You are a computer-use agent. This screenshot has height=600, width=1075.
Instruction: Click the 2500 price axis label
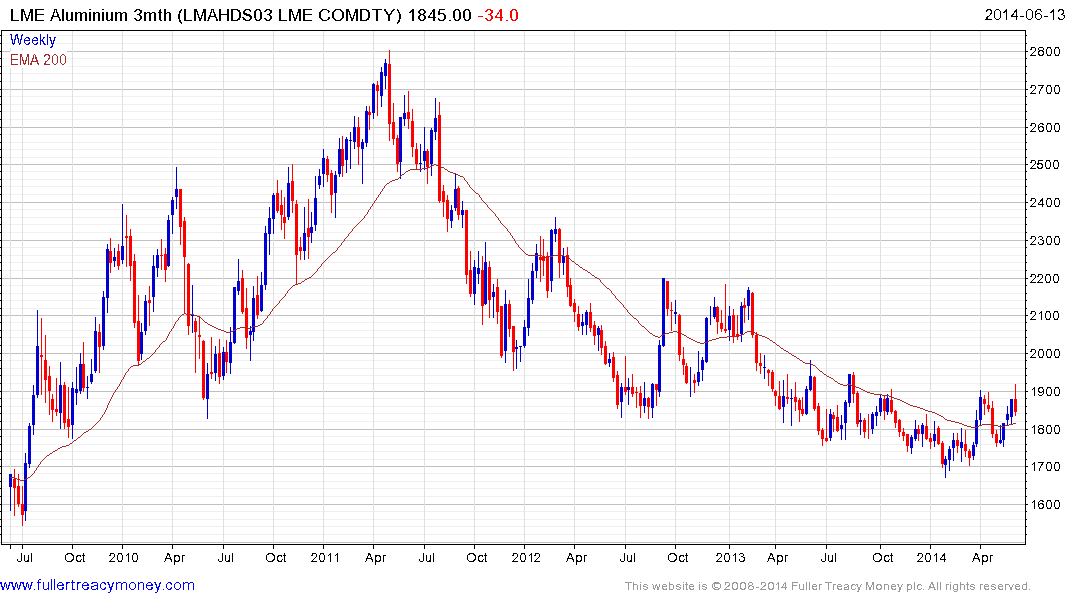coord(1046,165)
